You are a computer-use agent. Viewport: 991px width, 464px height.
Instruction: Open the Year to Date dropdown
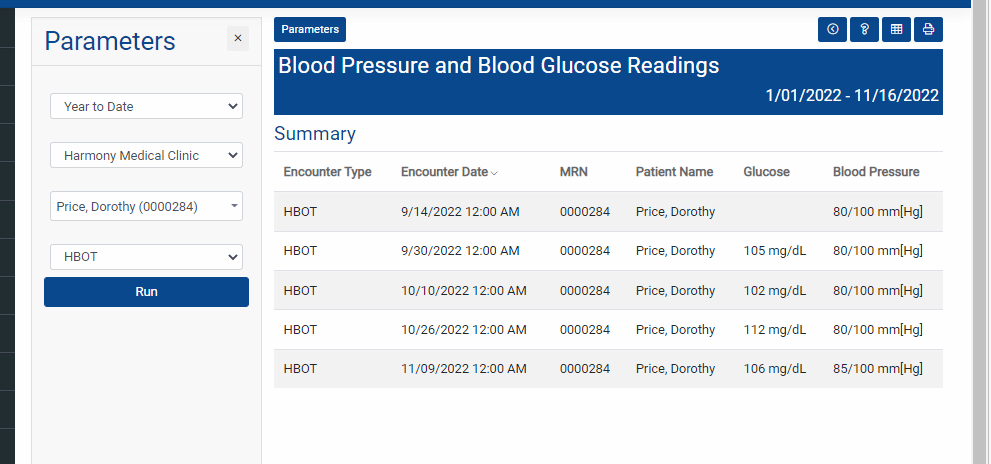pyautogui.click(x=146, y=106)
